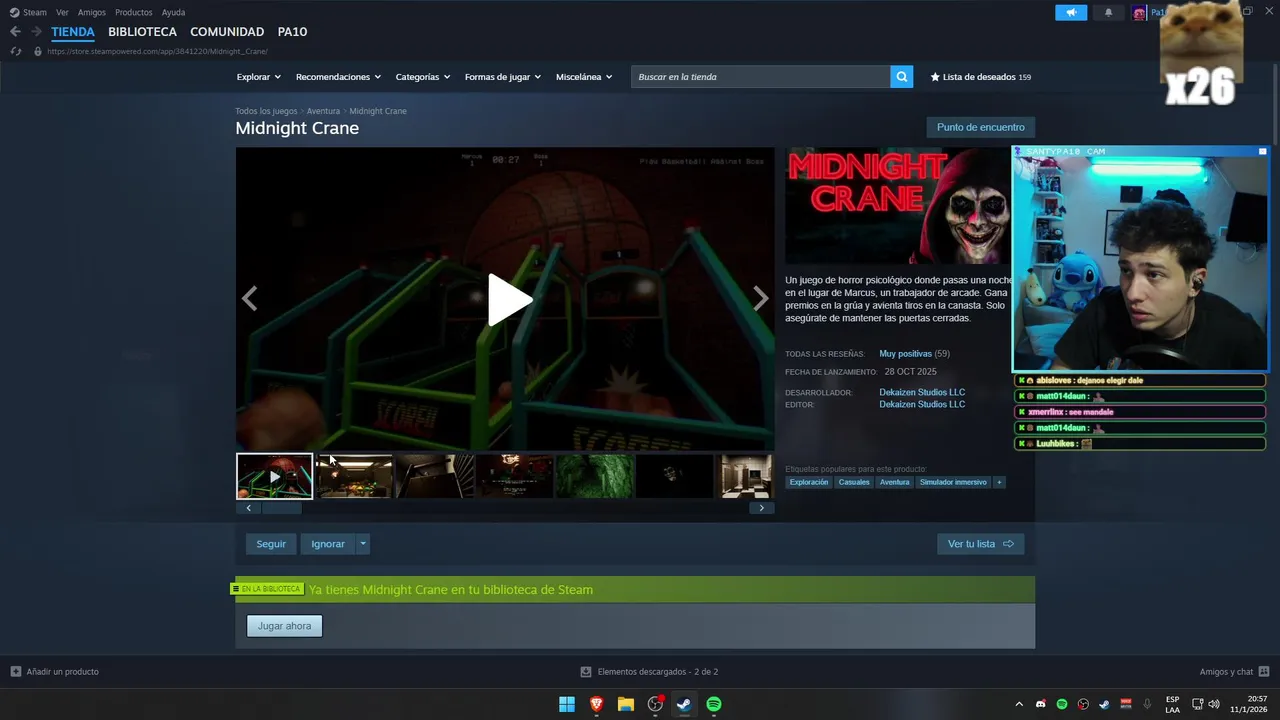The image size is (1280, 720).
Task: Open the Ayuda menu
Action: [173, 12]
